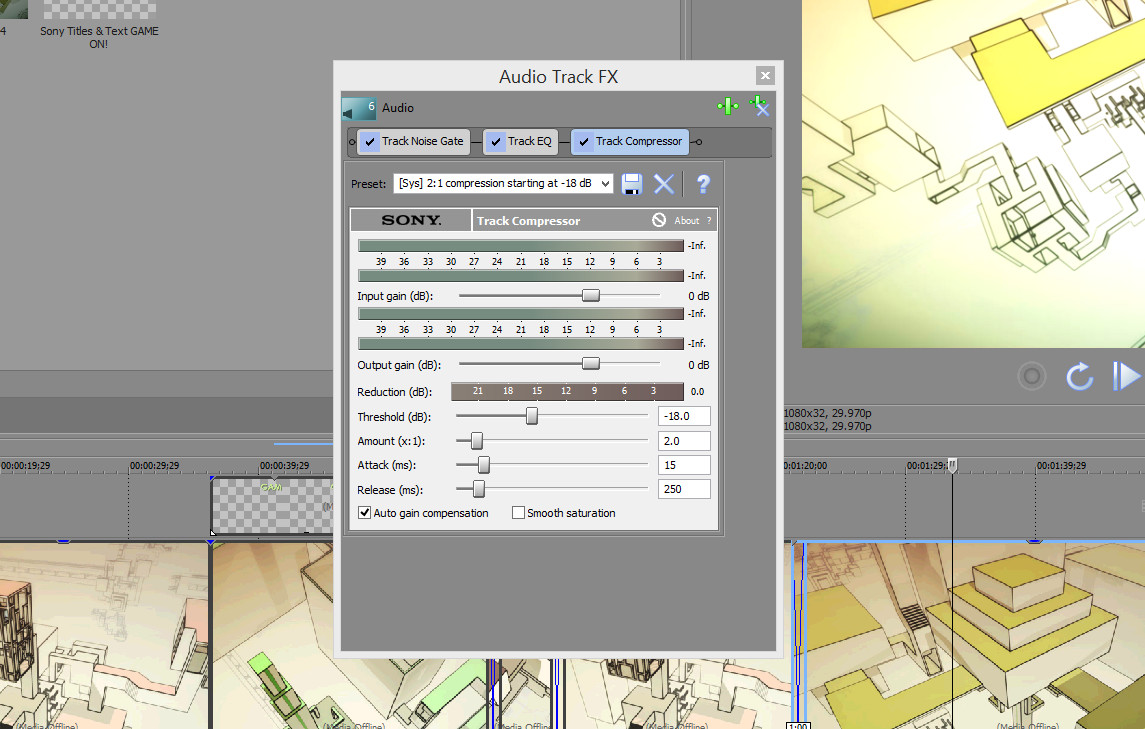
Task: Click the save preset floppy disk icon
Action: tap(631, 183)
